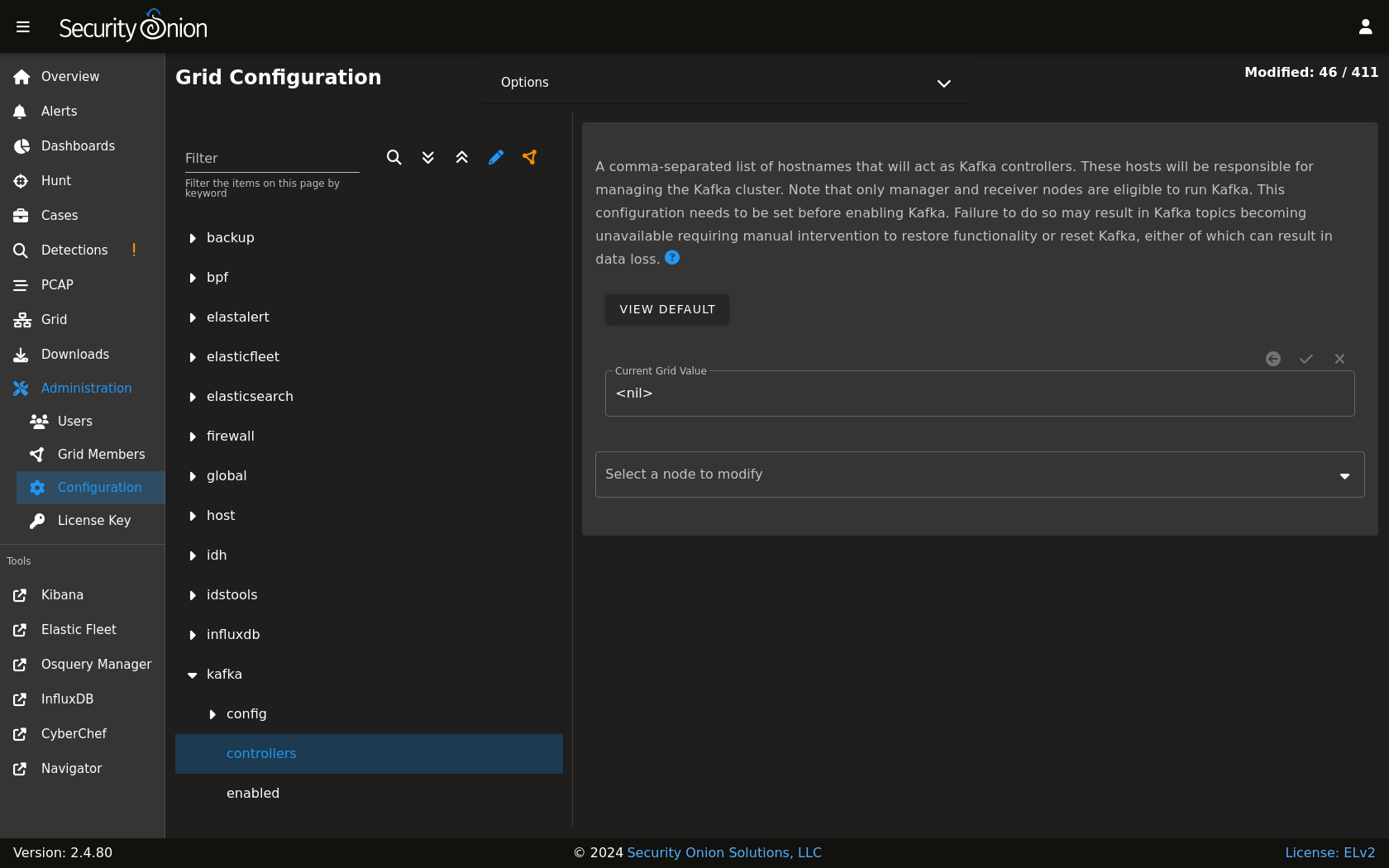Open Users administration page
Viewport: 1389px width, 868px height.
(x=91, y=422)
